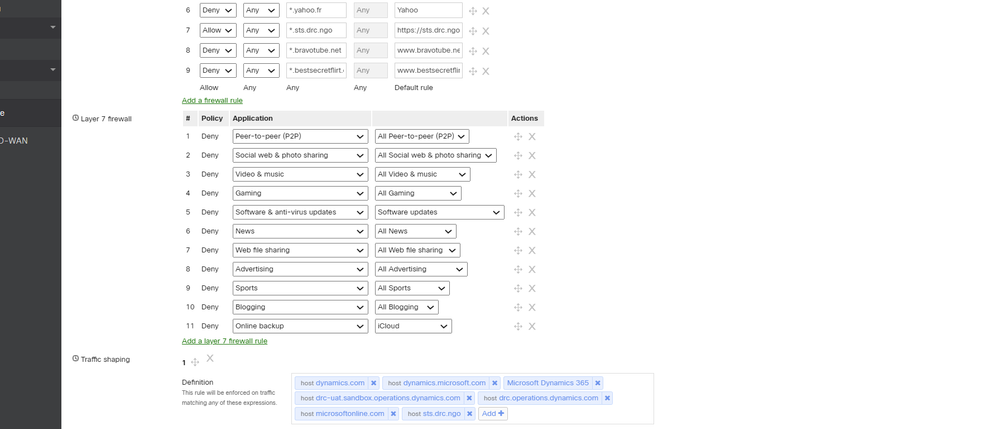The width and height of the screenshot is (999, 429).
Task: Remove the host sts.drc.ngo tag
Action: coord(469,413)
